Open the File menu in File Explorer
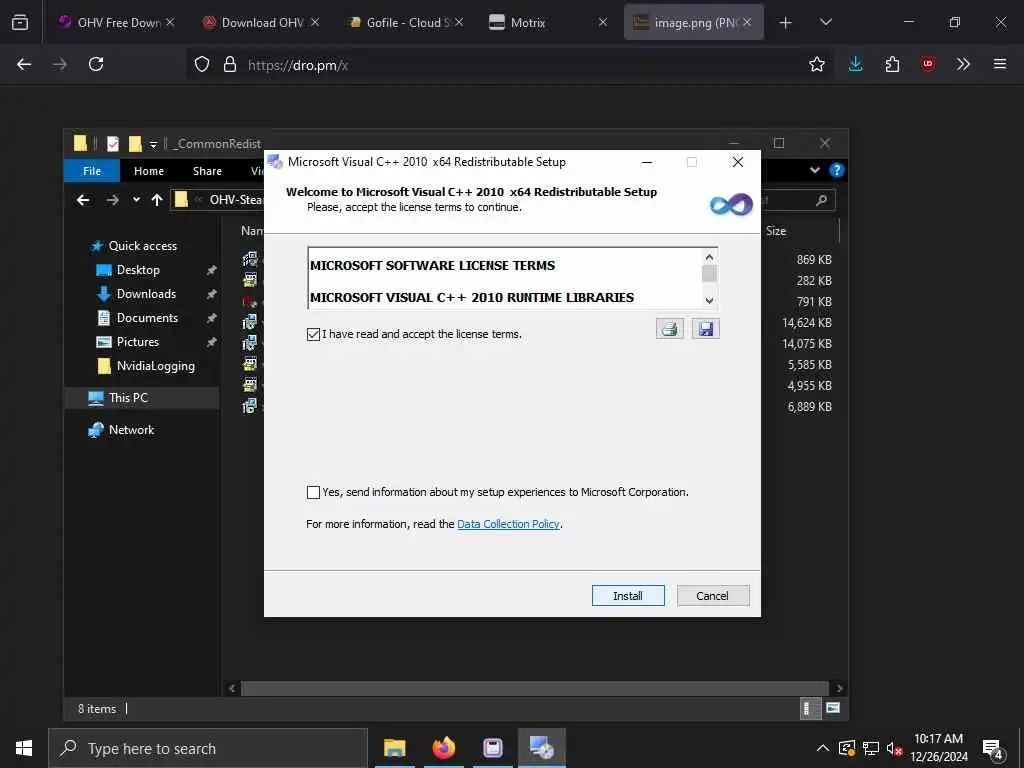This screenshot has width=1024, height=768. (x=92, y=170)
